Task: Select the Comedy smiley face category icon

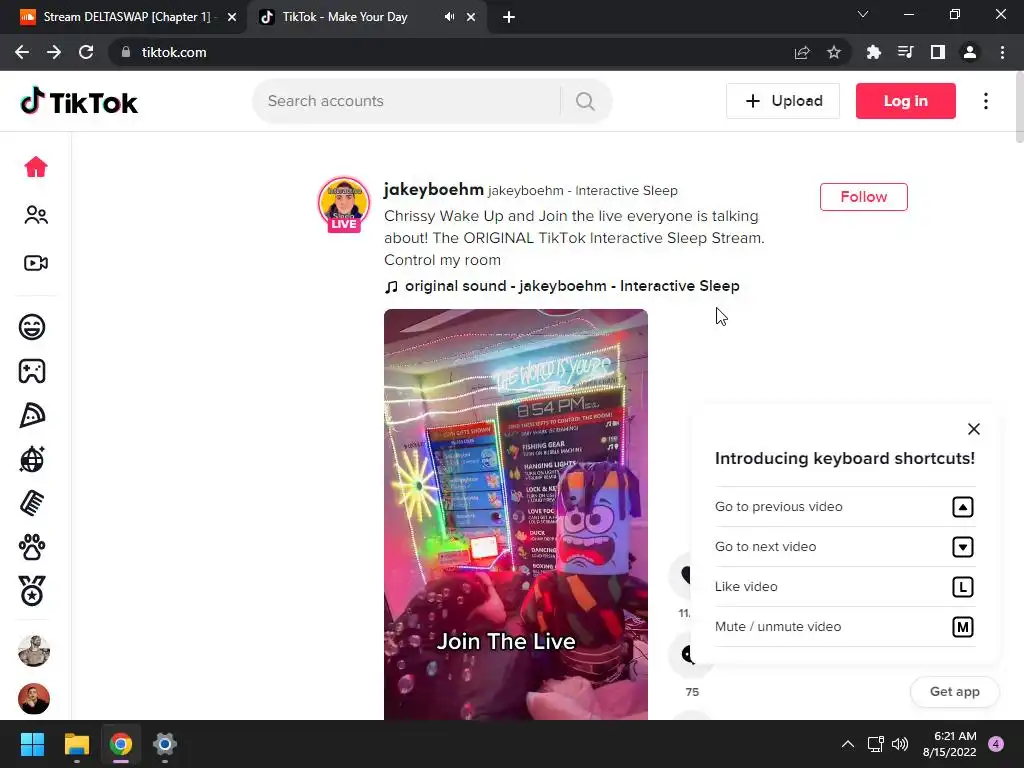Action: pos(32,327)
